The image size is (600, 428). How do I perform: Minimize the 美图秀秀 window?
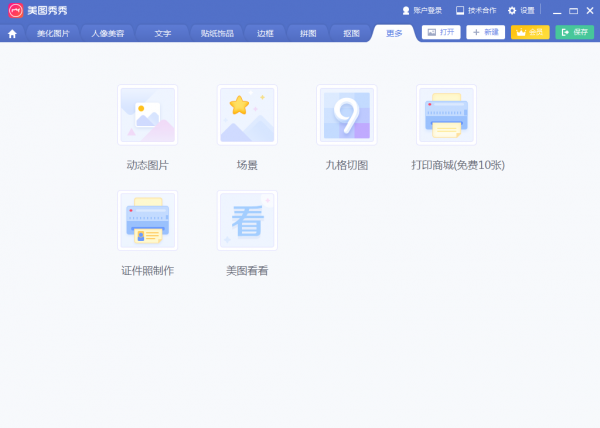(557, 11)
